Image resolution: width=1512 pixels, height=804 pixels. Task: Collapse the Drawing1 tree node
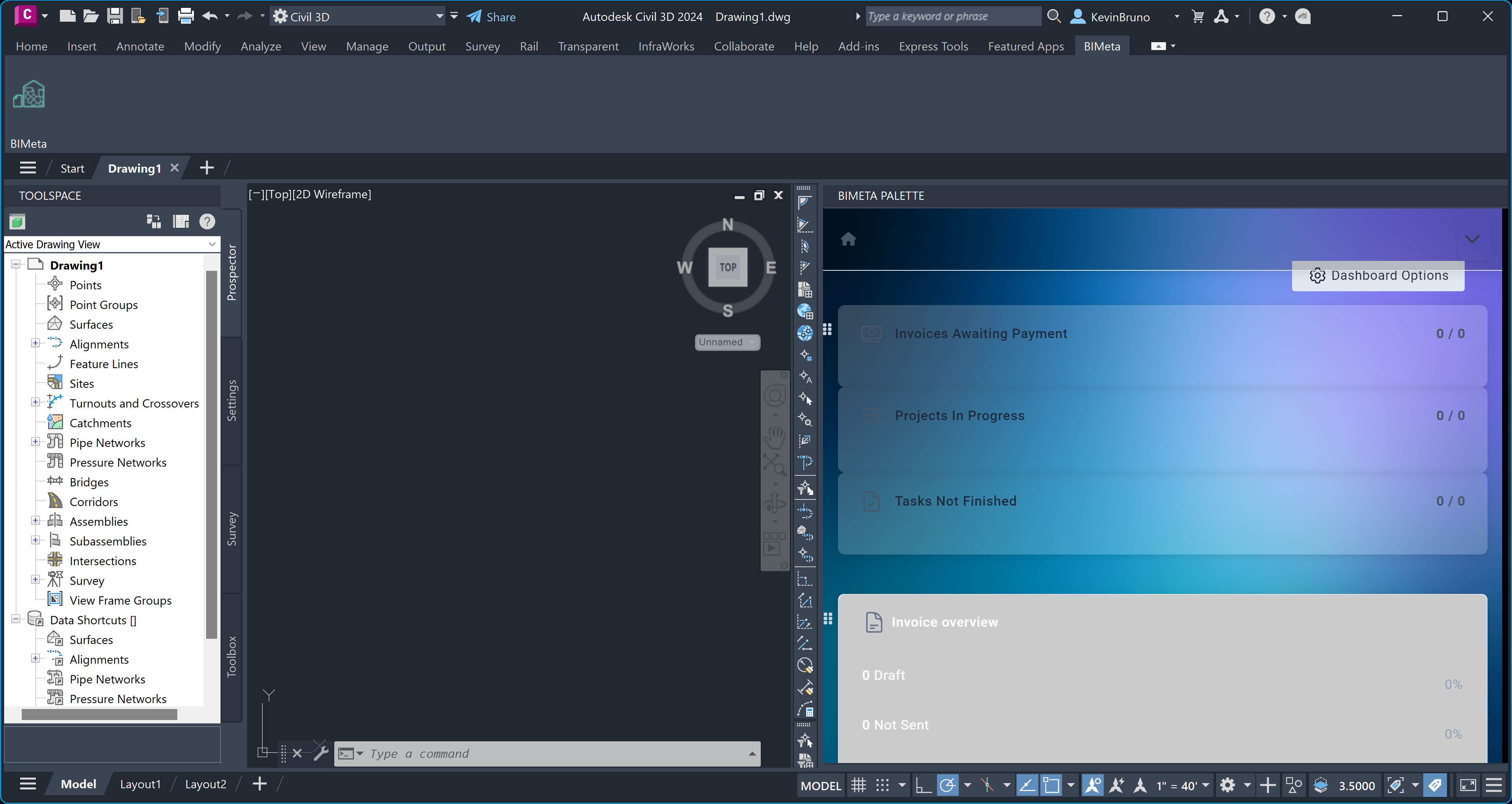click(x=16, y=265)
